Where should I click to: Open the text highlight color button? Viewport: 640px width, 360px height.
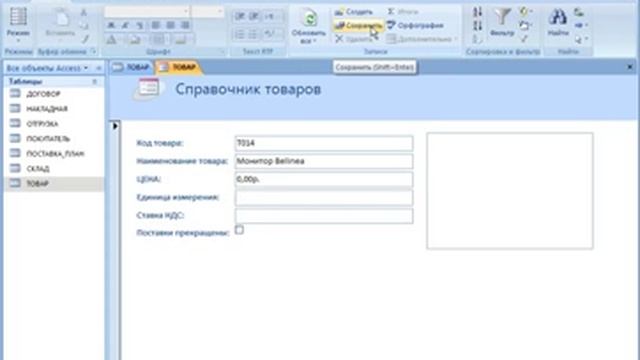point(270,34)
